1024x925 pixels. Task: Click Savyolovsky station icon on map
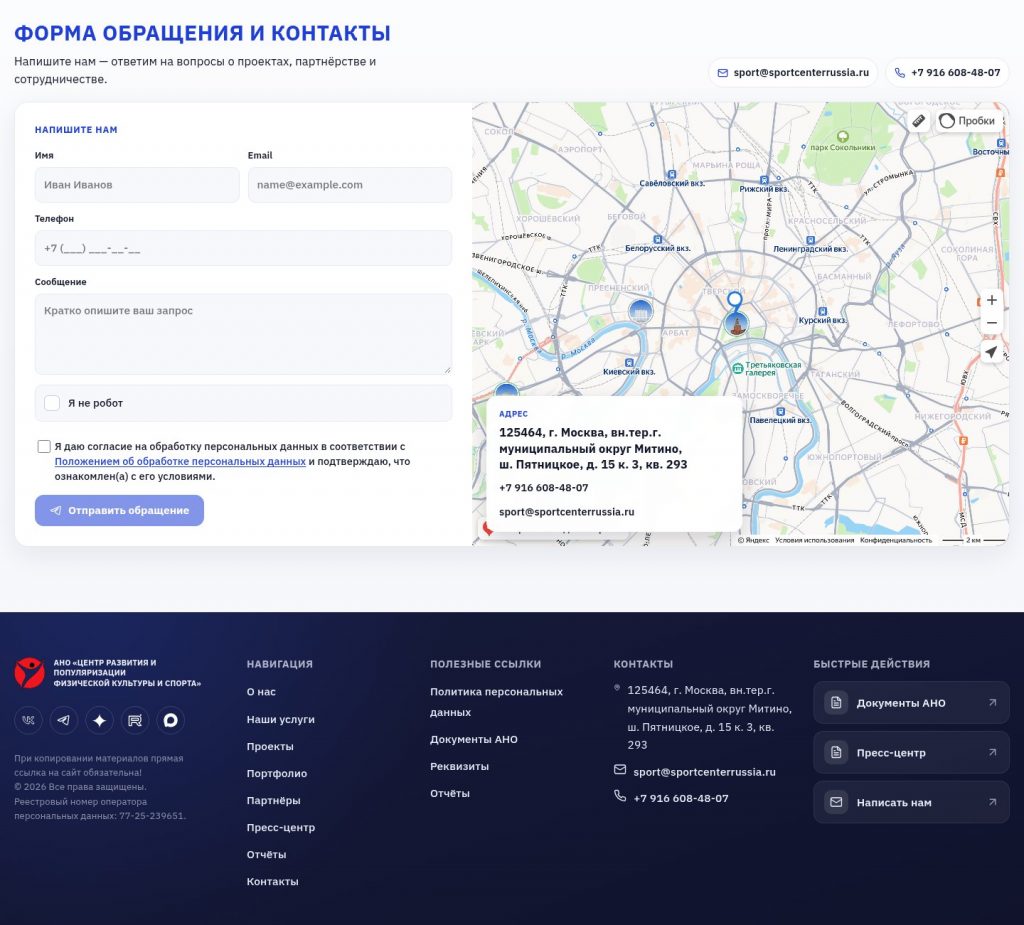(x=671, y=174)
